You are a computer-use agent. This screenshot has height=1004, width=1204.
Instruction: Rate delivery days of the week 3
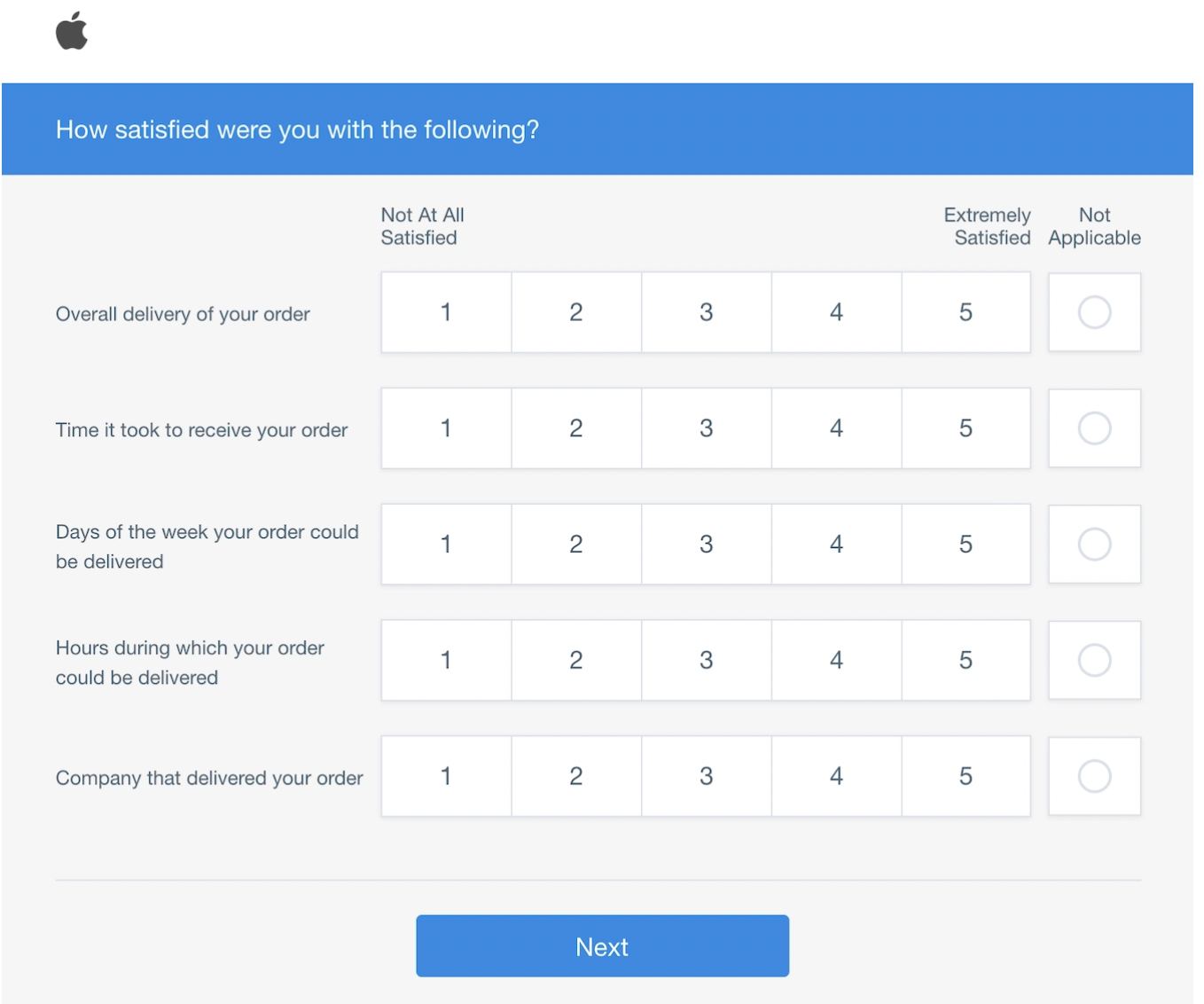point(707,545)
